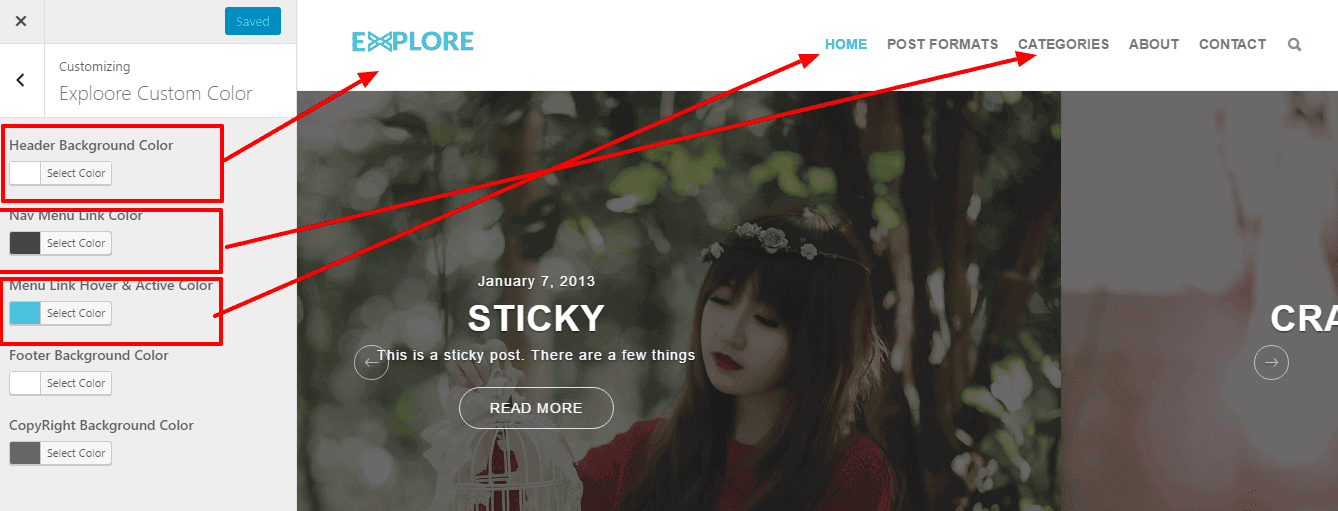Go back using the left chevron arrow
1338x511 pixels.
pyautogui.click(x=21, y=80)
